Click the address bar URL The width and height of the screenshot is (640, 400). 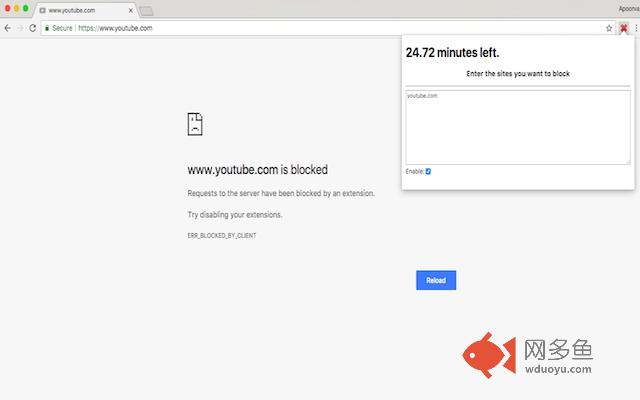115,28
